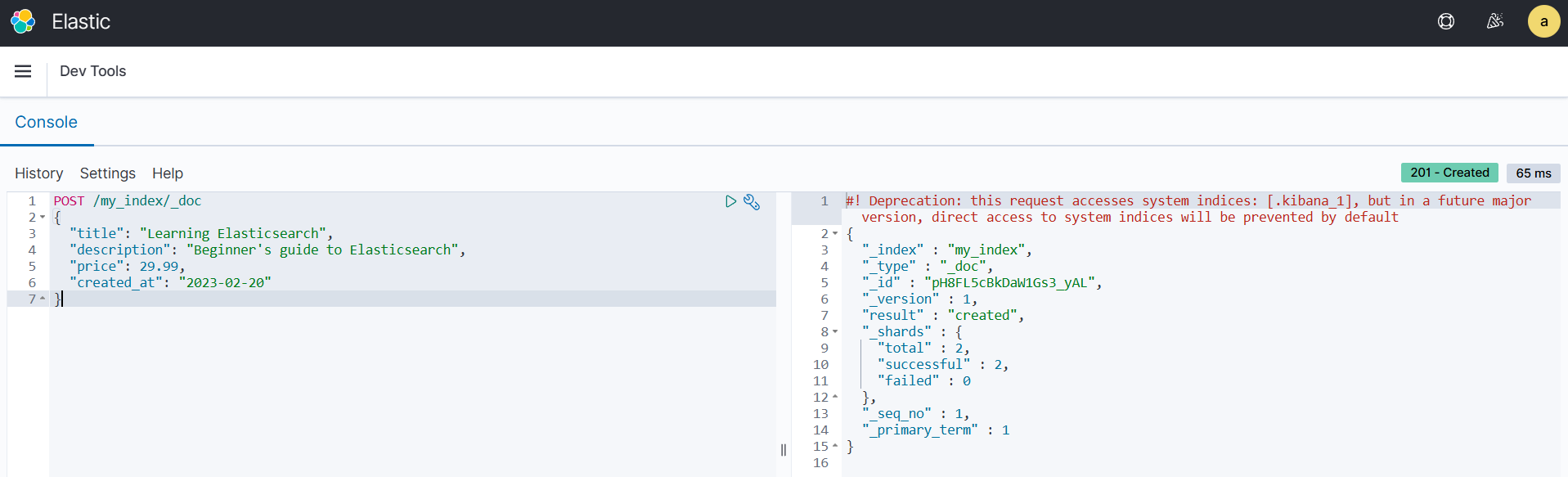This screenshot has height=477, width=1568.
Task: Click the 201 - Created status badge
Action: click(x=1449, y=173)
